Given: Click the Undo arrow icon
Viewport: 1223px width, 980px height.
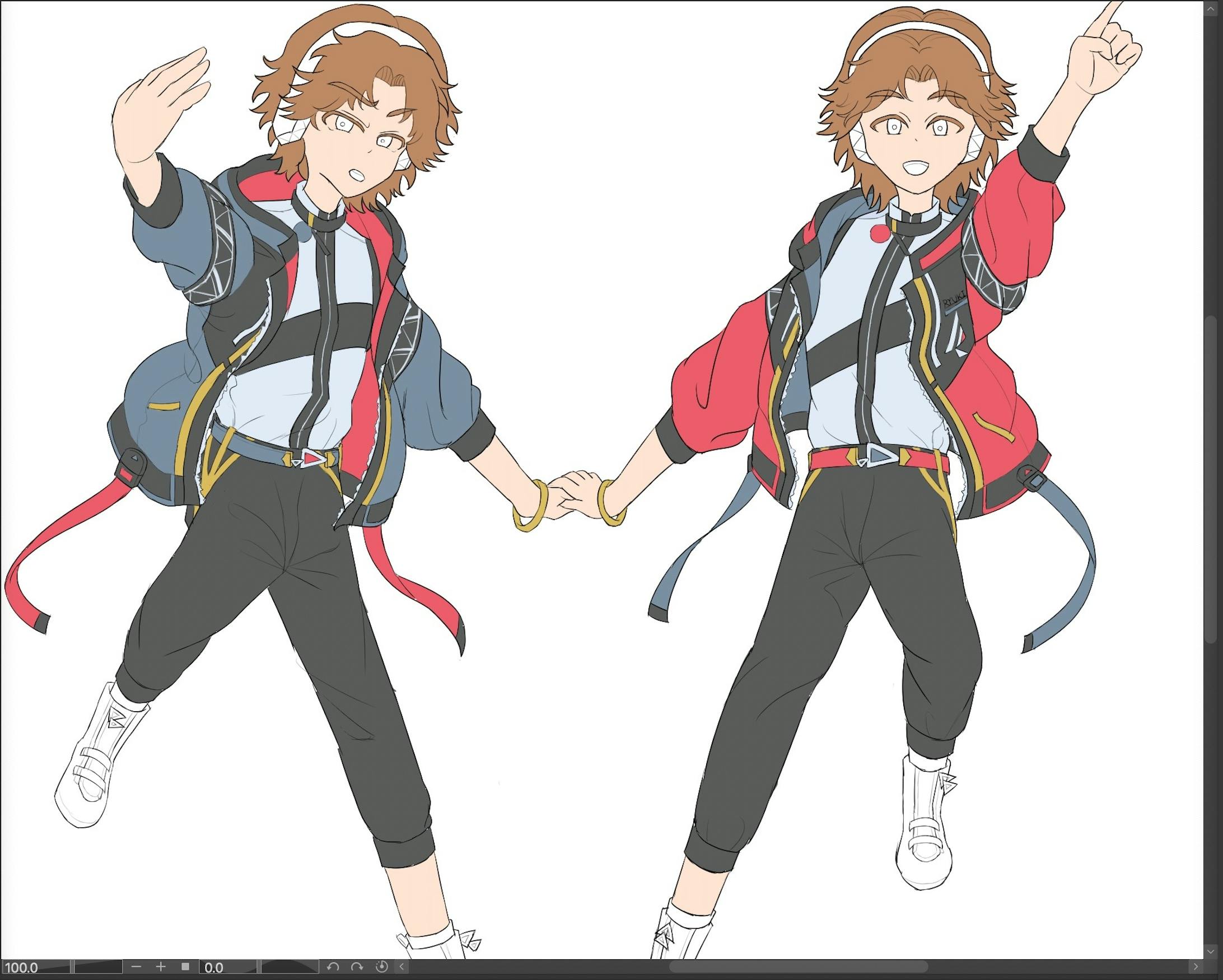Looking at the screenshot, I should click(x=334, y=966).
